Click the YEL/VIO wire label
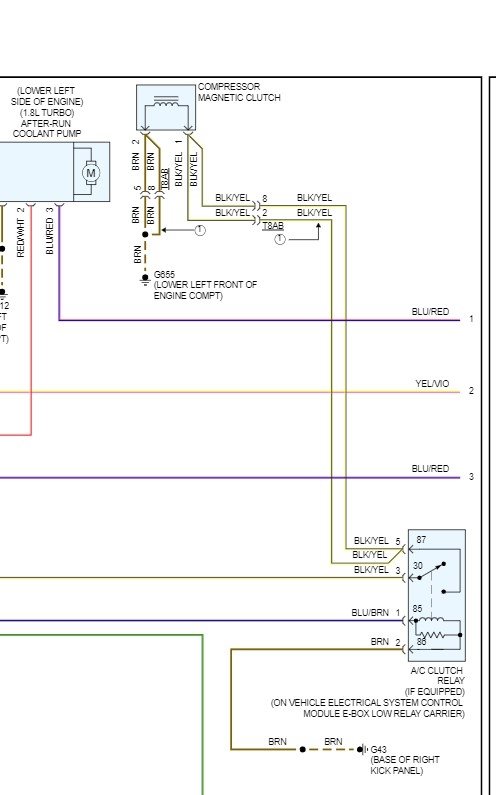 pos(432,384)
